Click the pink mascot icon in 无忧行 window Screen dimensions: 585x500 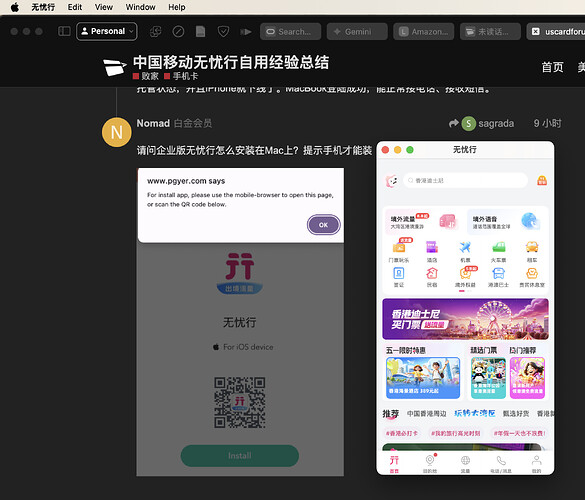pos(391,181)
